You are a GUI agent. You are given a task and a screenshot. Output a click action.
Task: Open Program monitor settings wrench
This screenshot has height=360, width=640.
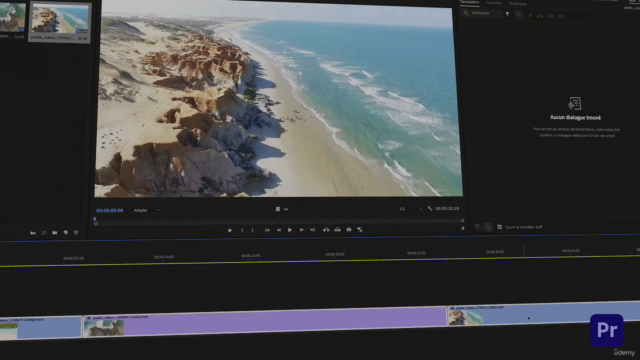pyautogui.click(x=430, y=208)
